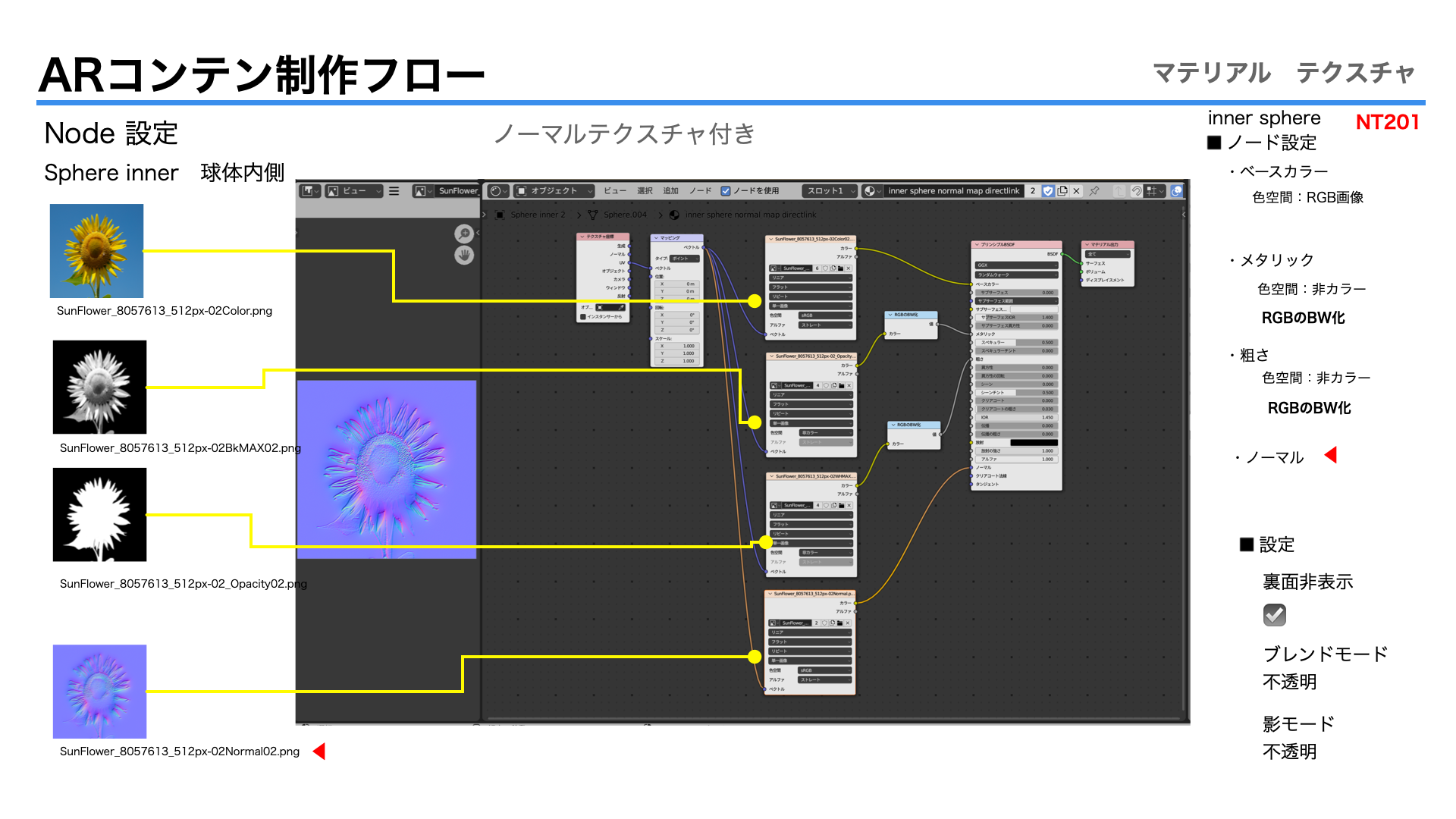Click the IOR value field in Principled BSDF
Image resolution: width=1456 pixels, height=819 pixels.
click(1016, 418)
